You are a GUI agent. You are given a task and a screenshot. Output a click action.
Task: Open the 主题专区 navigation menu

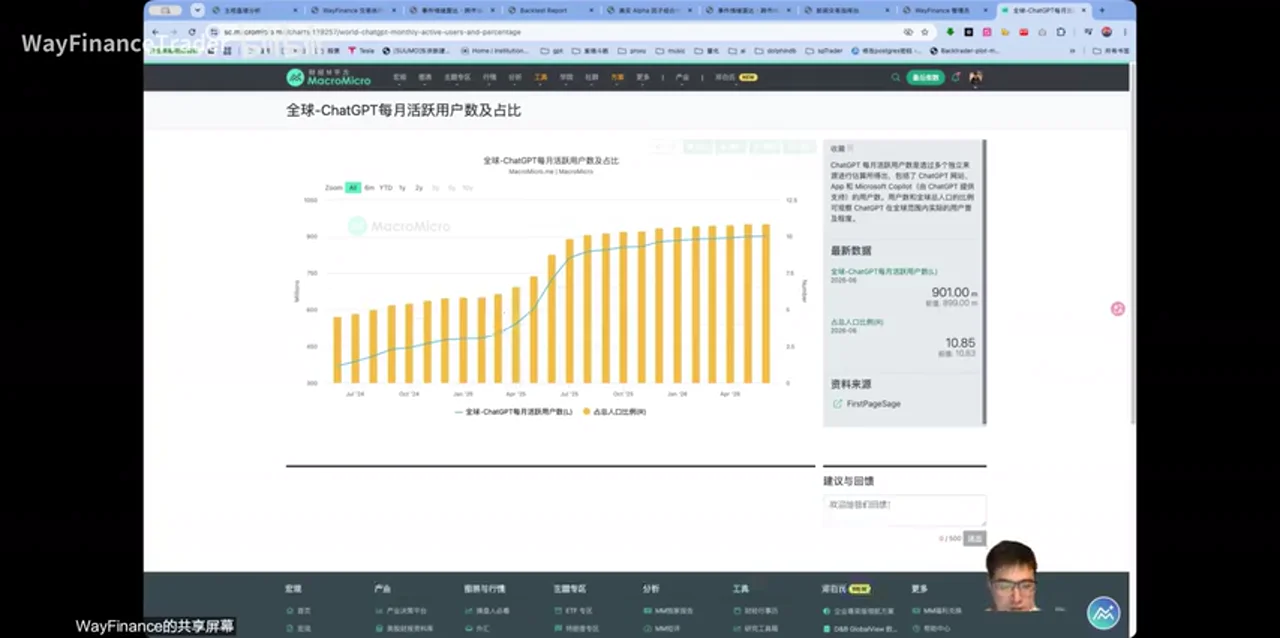pyautogui.click(x=457, y=77)
